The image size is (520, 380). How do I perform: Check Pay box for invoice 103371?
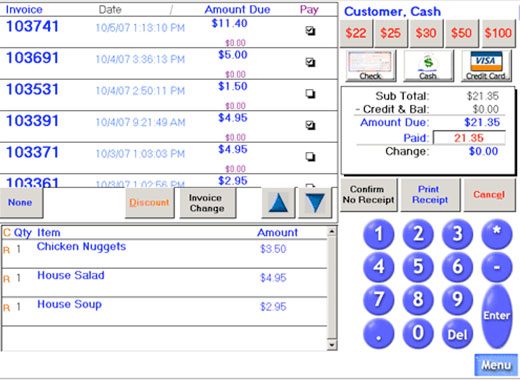310,157
